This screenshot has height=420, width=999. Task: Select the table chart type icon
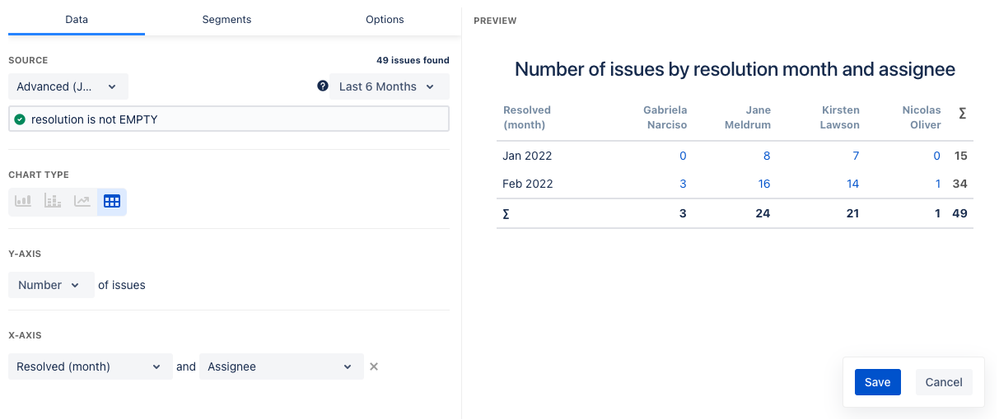point(111,201)
